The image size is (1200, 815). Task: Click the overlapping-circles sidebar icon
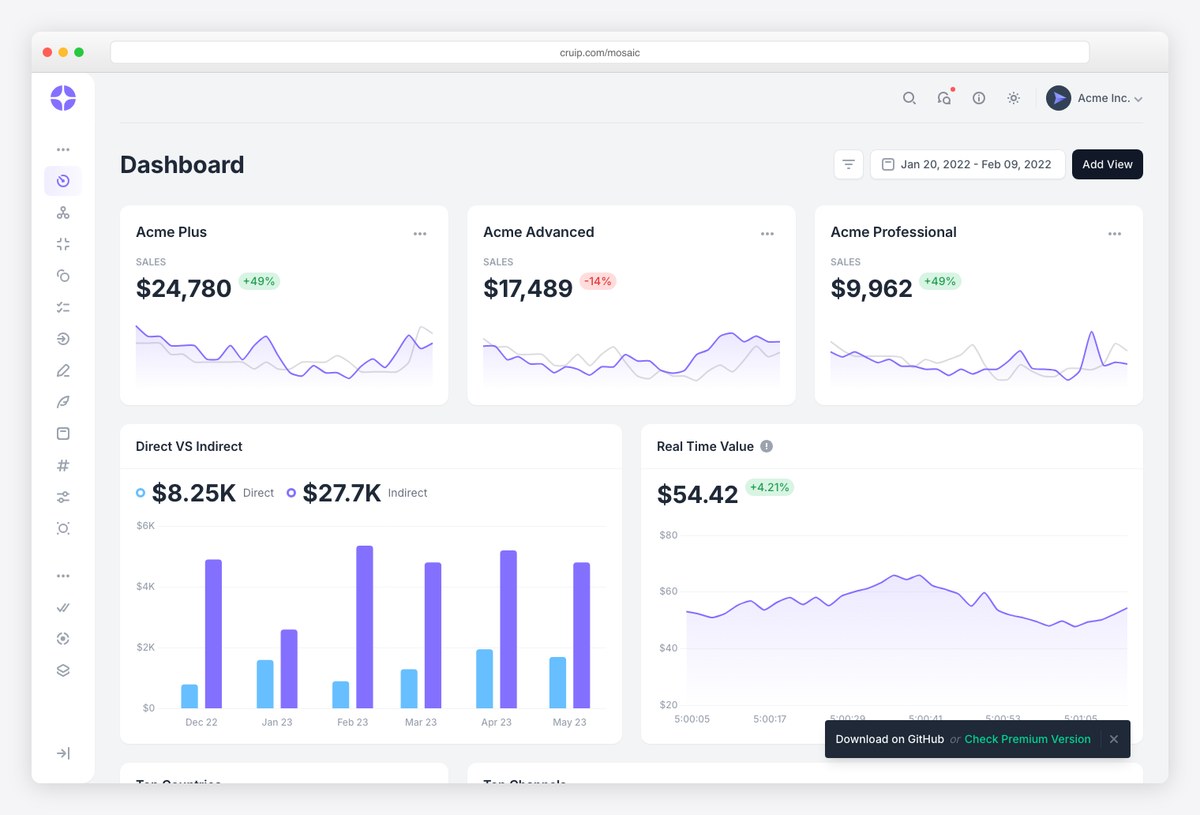63,276
